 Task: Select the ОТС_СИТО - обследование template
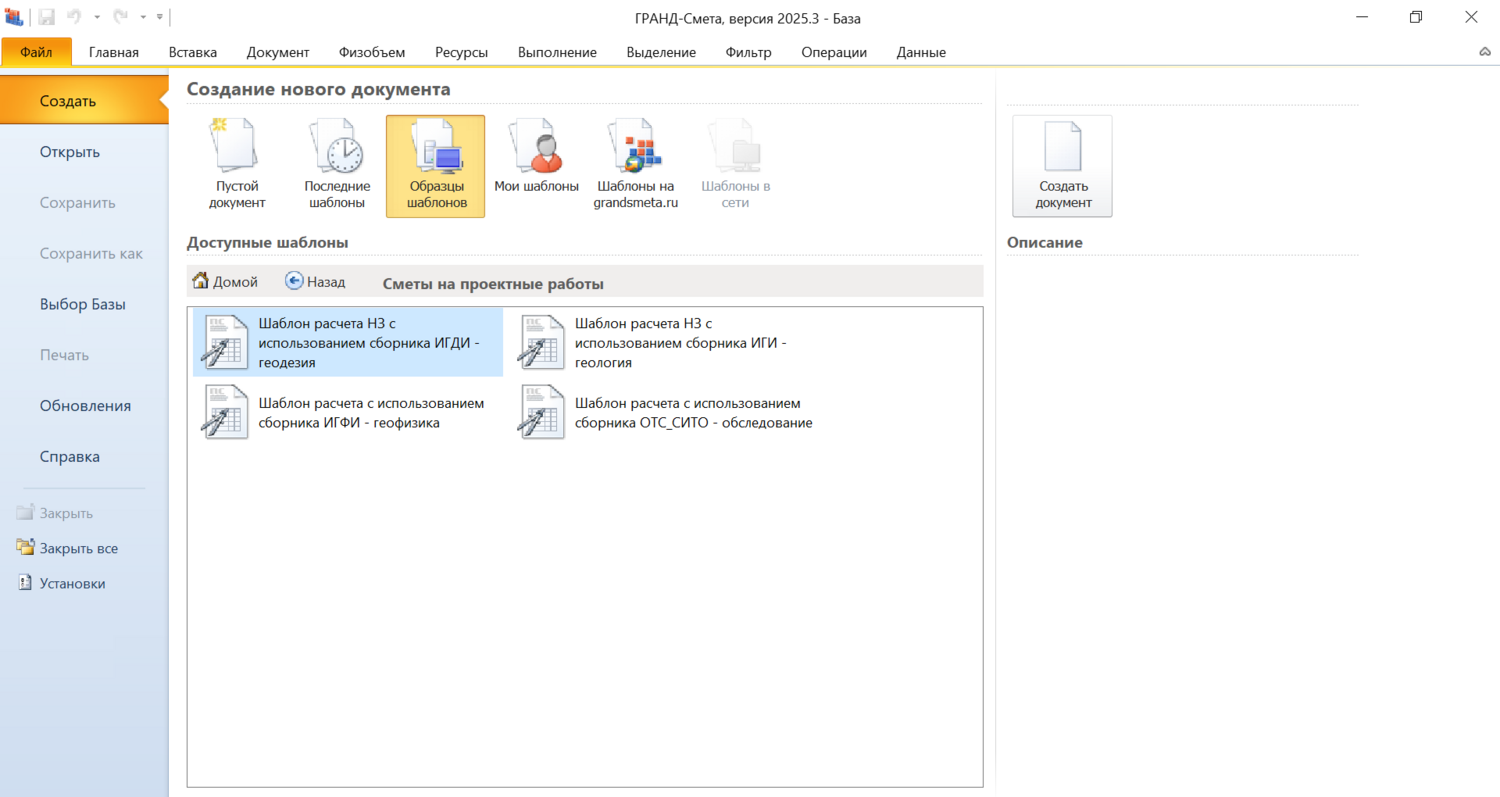coord(665,412)
